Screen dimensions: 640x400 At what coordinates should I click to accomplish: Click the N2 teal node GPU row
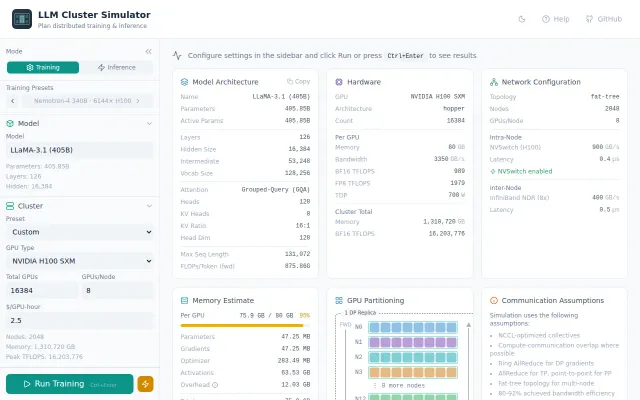click(x=413, y=357)
